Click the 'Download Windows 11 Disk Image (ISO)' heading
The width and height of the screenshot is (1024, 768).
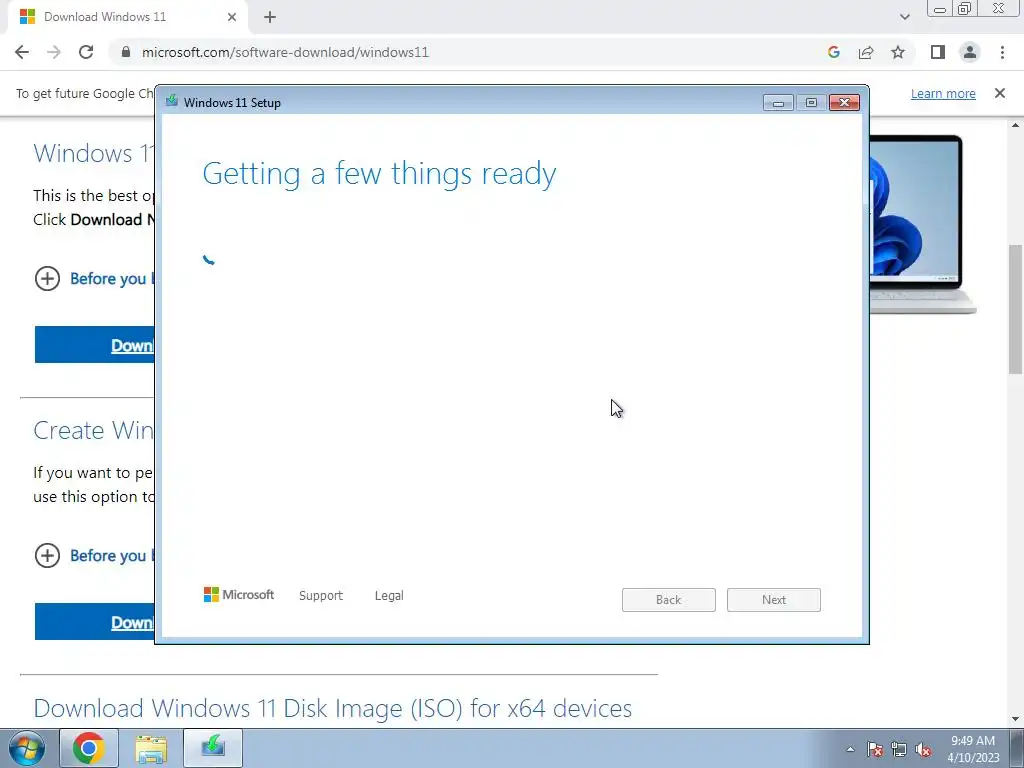pyautogui.click(x=332, y=709)
